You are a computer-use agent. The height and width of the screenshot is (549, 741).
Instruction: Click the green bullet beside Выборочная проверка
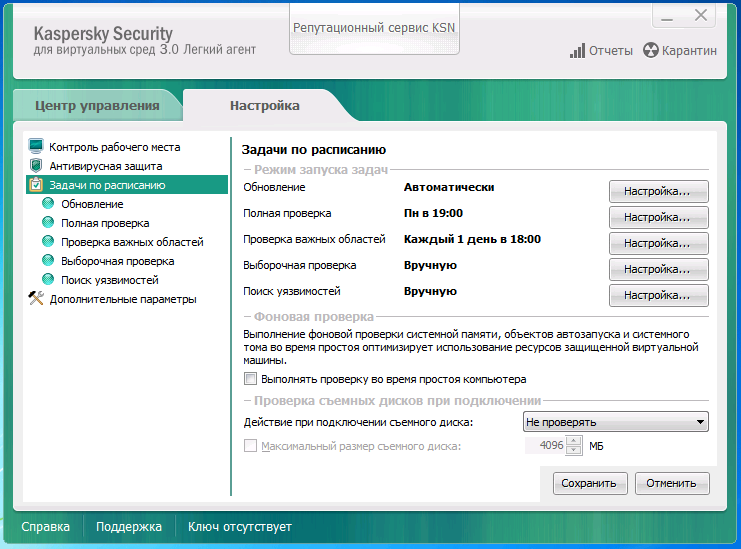48,260
